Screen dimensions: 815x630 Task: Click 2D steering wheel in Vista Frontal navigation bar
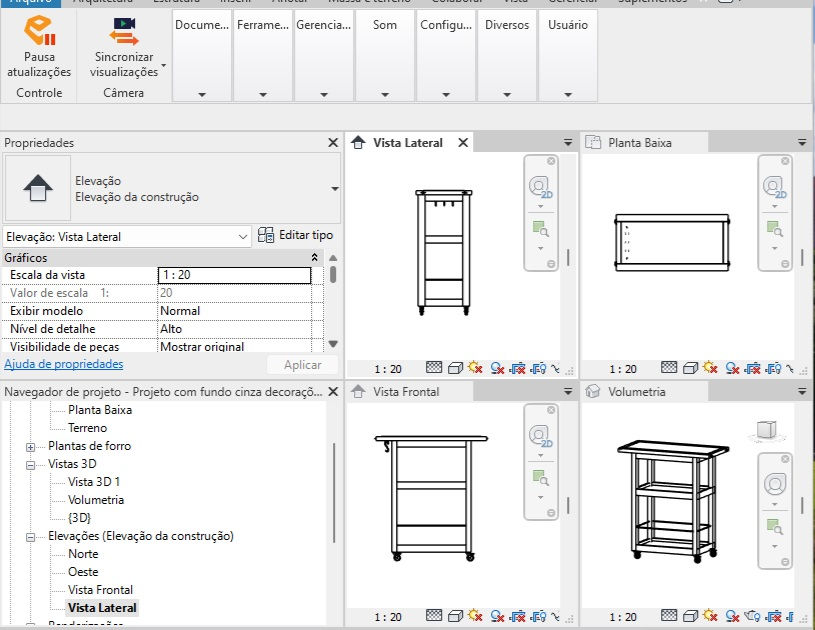[541, 436]
